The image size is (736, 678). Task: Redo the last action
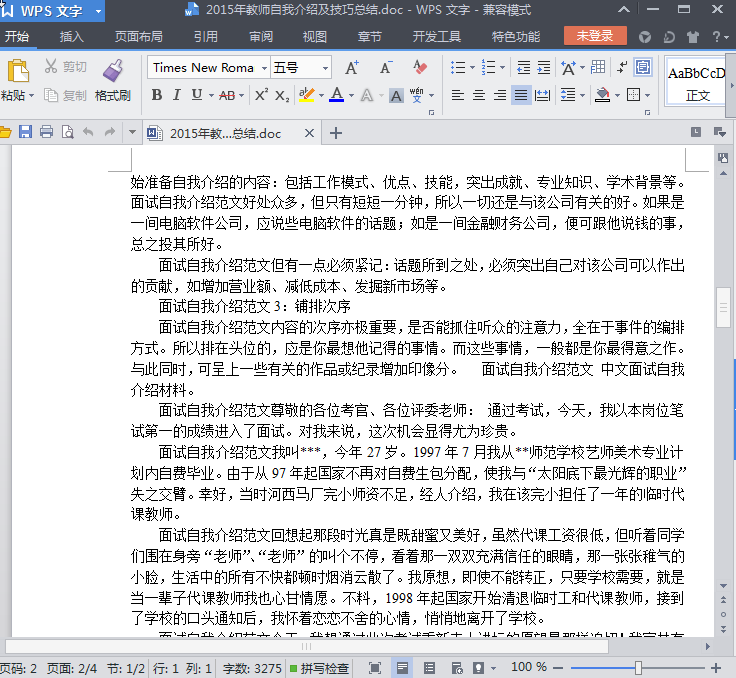109,132
